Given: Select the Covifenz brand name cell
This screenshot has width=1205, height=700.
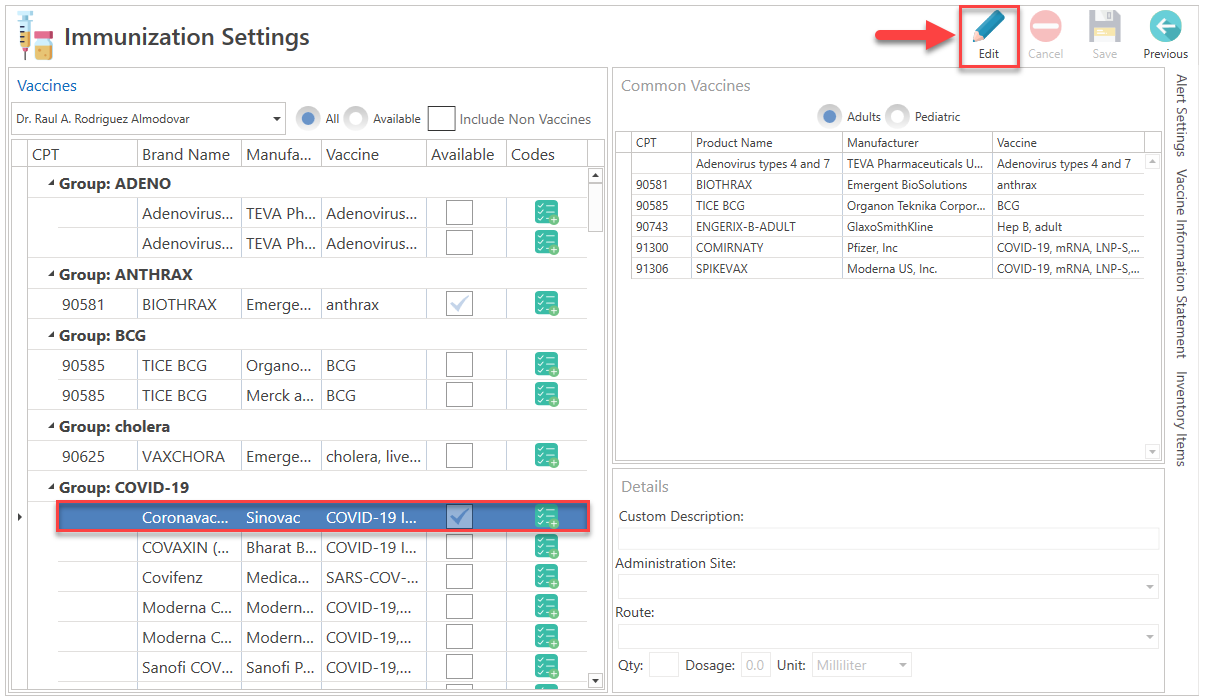Looking at the screenshot, I should coord(189,577).
